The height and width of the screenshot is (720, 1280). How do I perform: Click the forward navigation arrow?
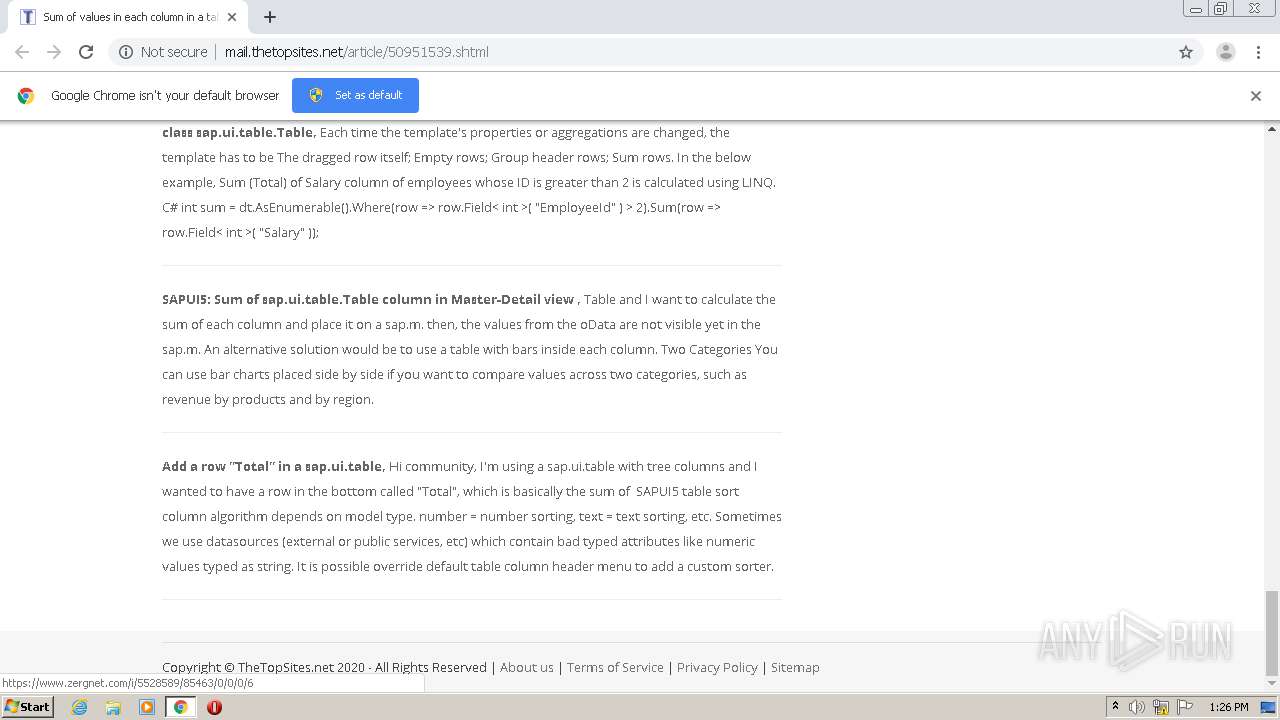click(x=54, y=52)
